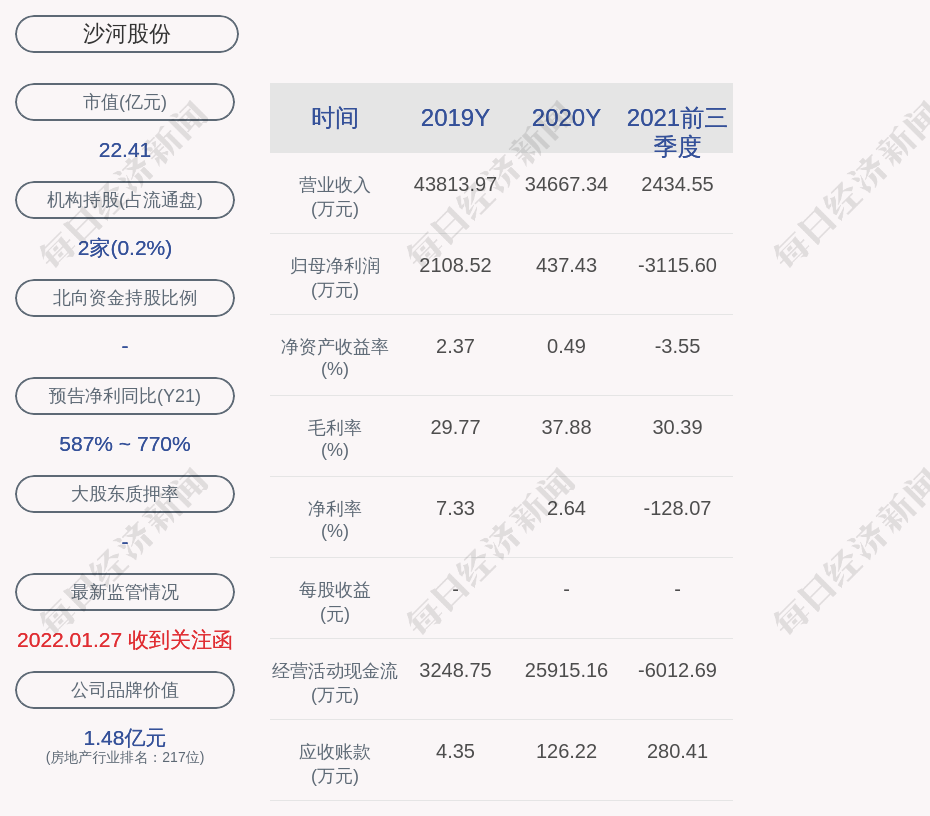The image size is (930, 816).
Task: Click net margin value -128.07
Action: tap(677, 508)
